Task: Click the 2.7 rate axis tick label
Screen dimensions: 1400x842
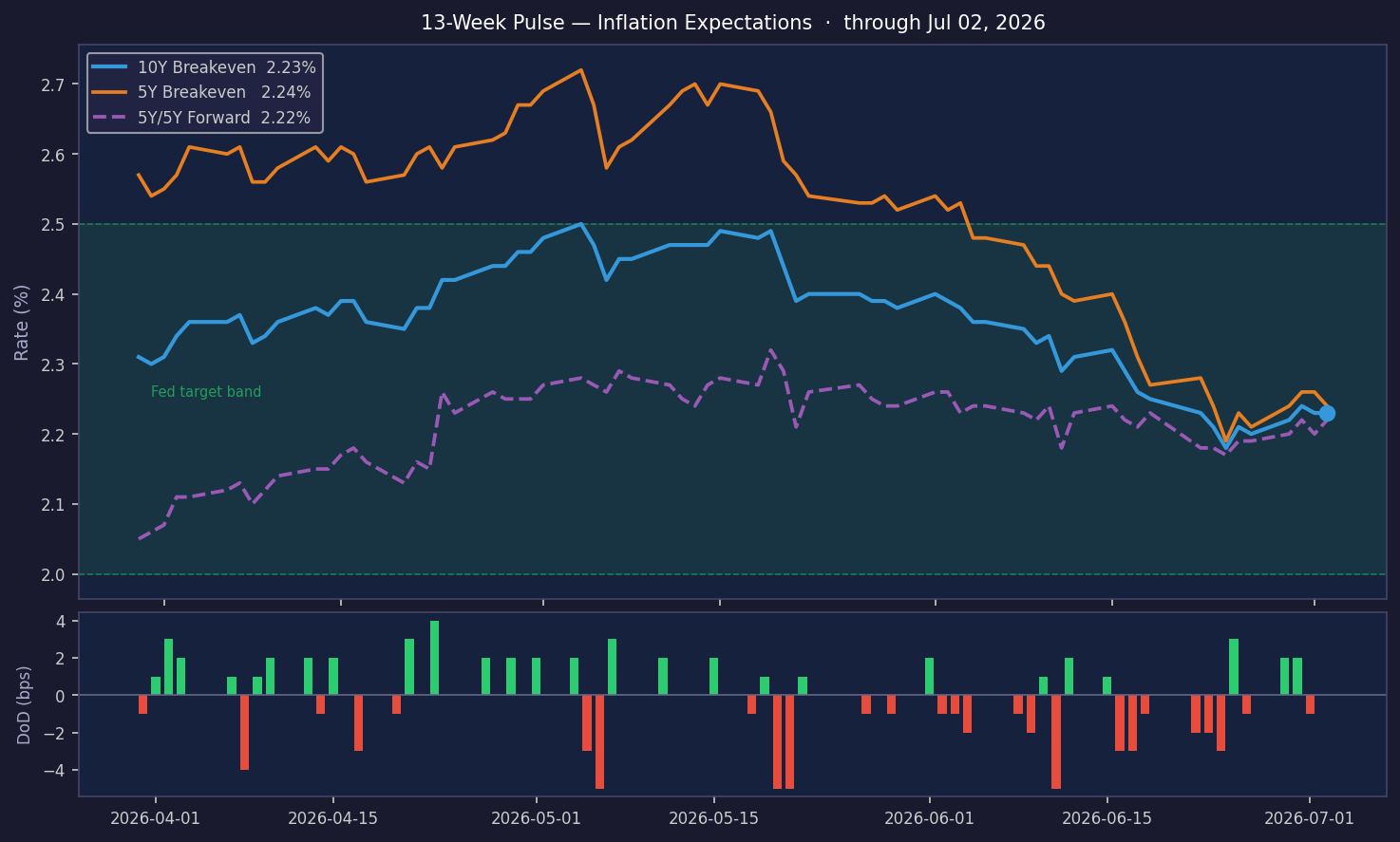Action: pyautogui.click(x=53, y=84)
